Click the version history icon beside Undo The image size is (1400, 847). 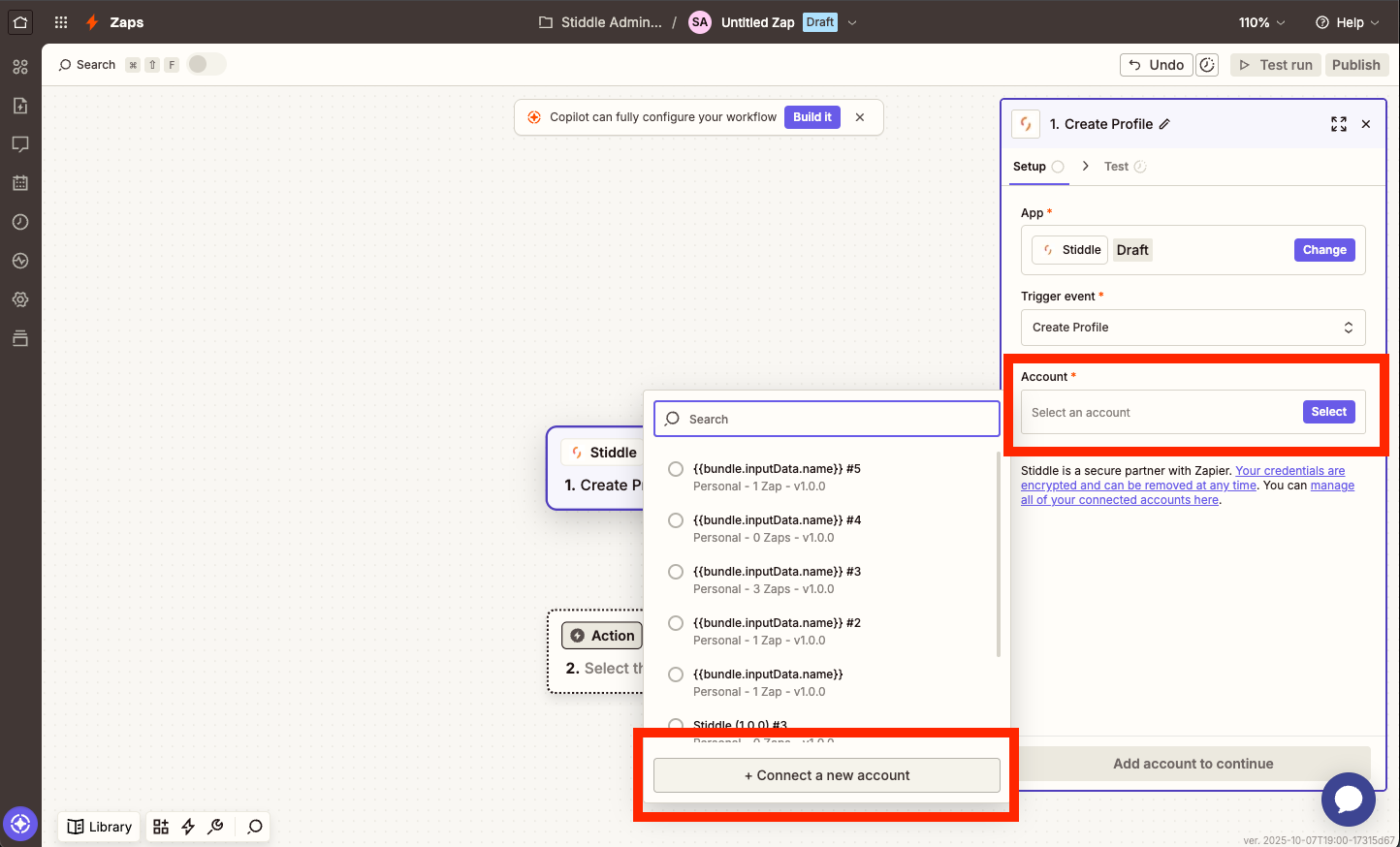coord(1207,65)
